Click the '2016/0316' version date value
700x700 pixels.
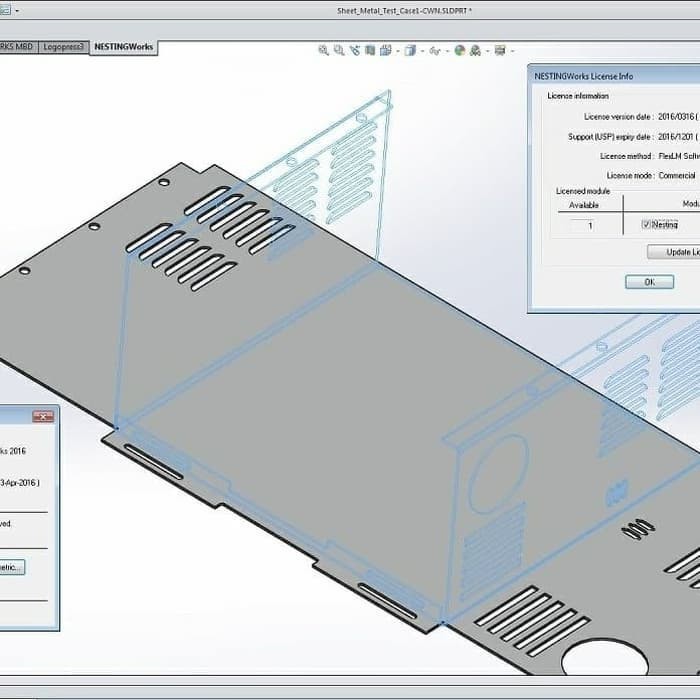(676, 117)
